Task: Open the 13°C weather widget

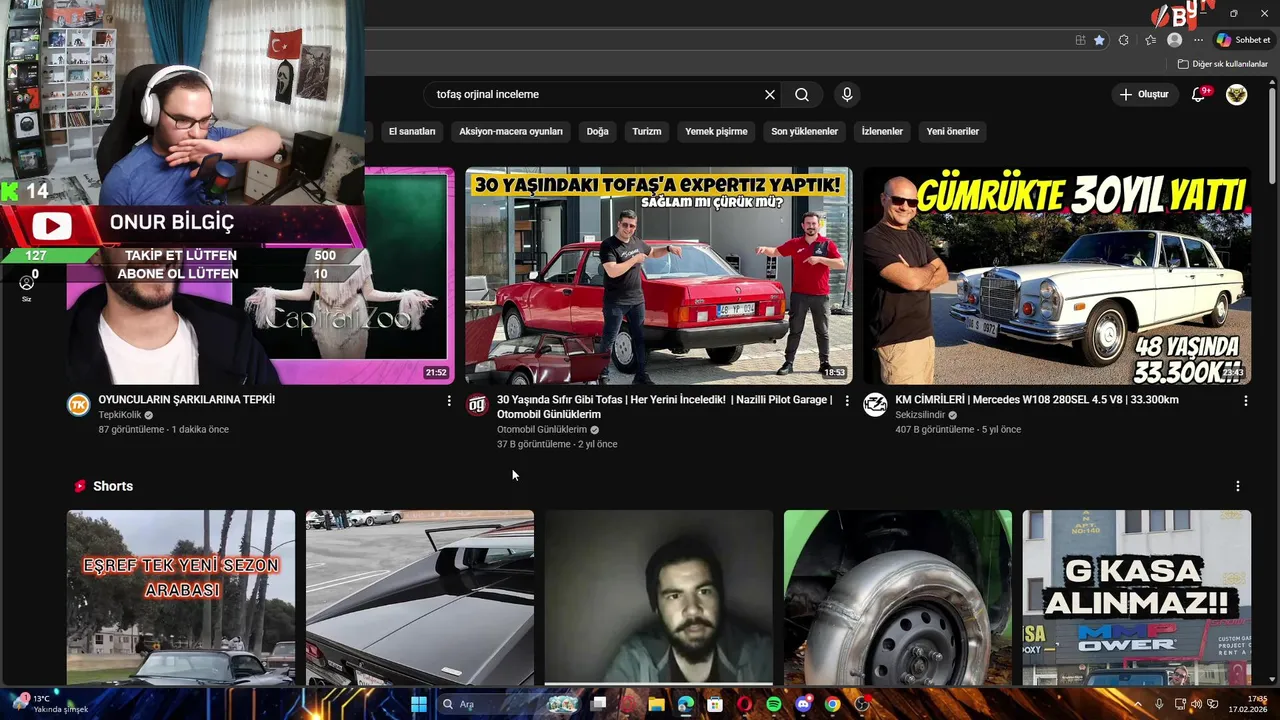Action: 50,704
